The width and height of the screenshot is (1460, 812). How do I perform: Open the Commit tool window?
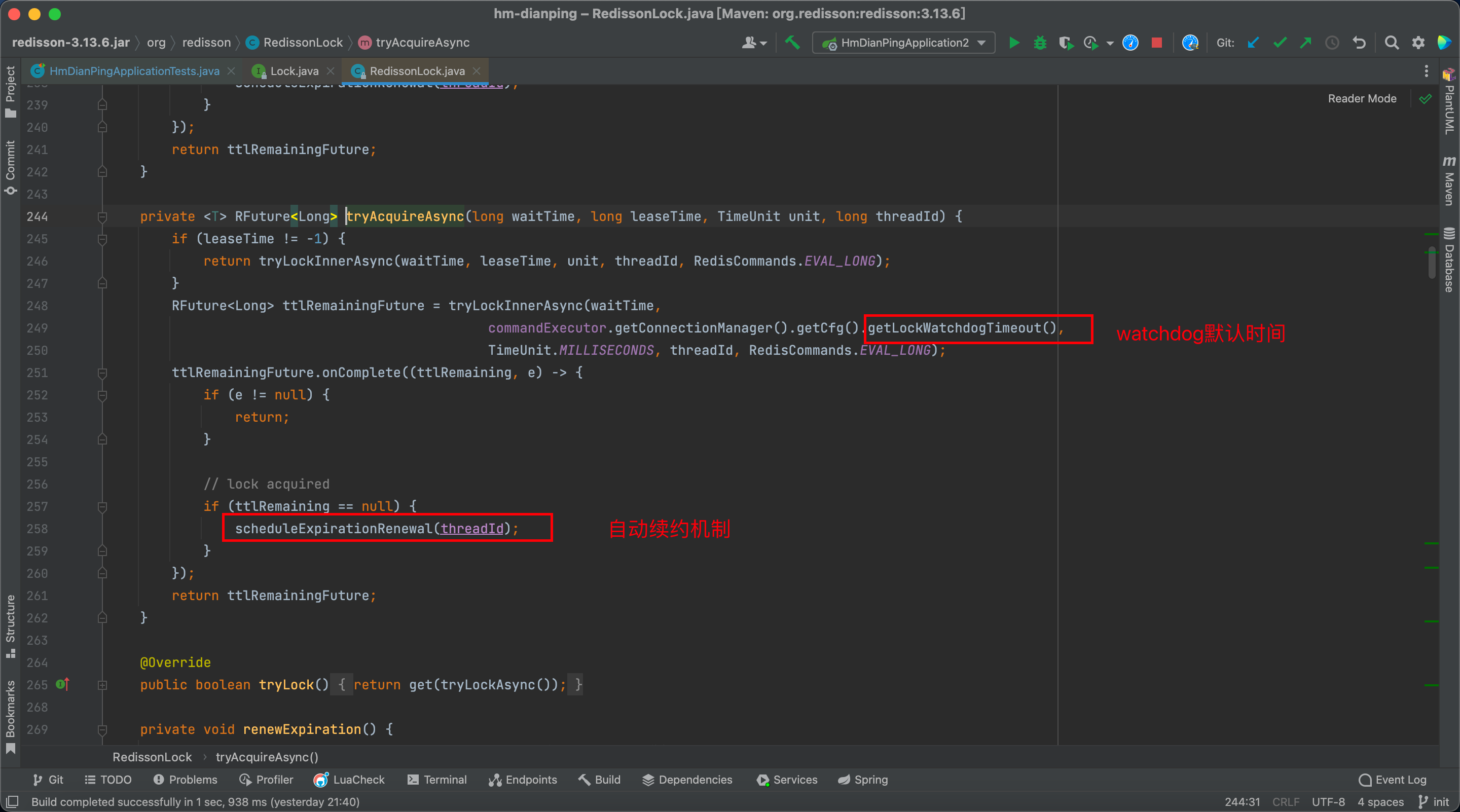pyautogui.click(x=10, y=168)
